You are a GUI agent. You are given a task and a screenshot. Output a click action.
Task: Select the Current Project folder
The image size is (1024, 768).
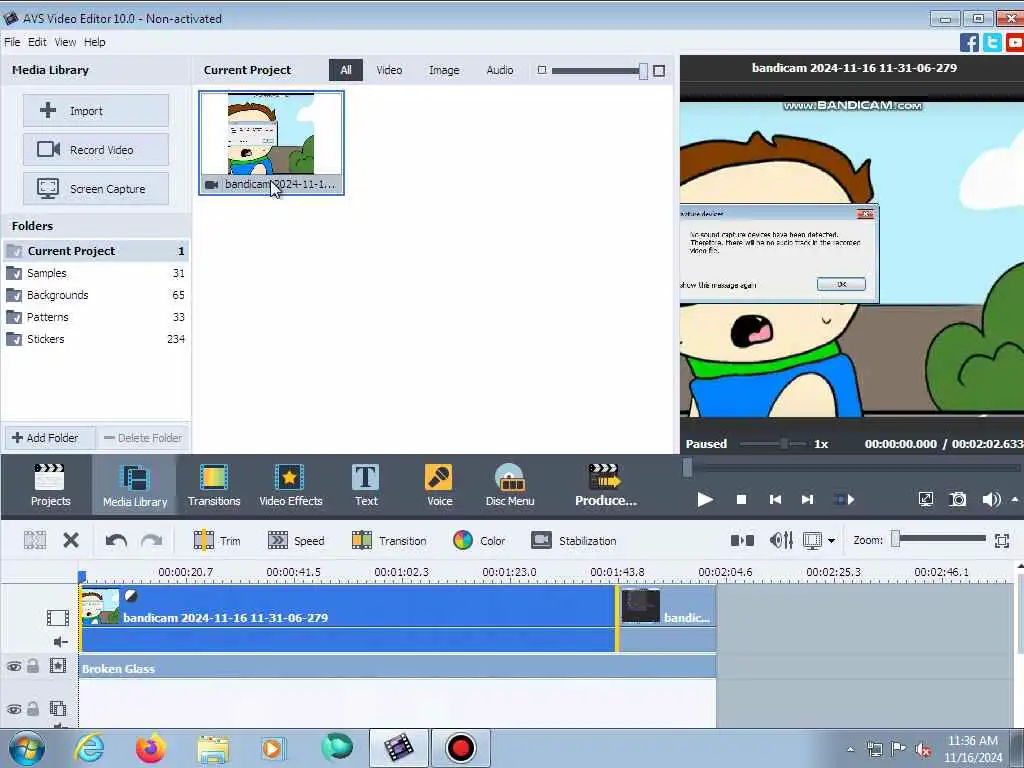(x=96, y=251)
